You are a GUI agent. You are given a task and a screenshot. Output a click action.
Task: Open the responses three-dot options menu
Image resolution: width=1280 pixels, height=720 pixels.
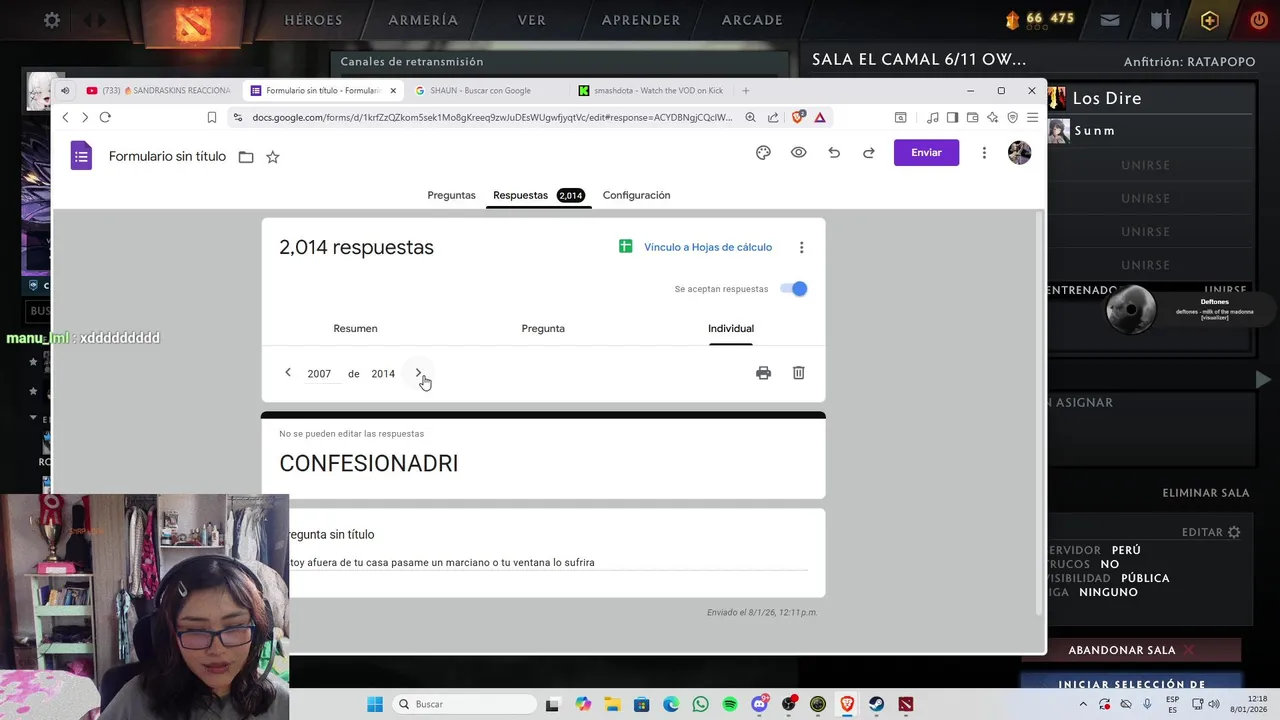coord(801,248)
